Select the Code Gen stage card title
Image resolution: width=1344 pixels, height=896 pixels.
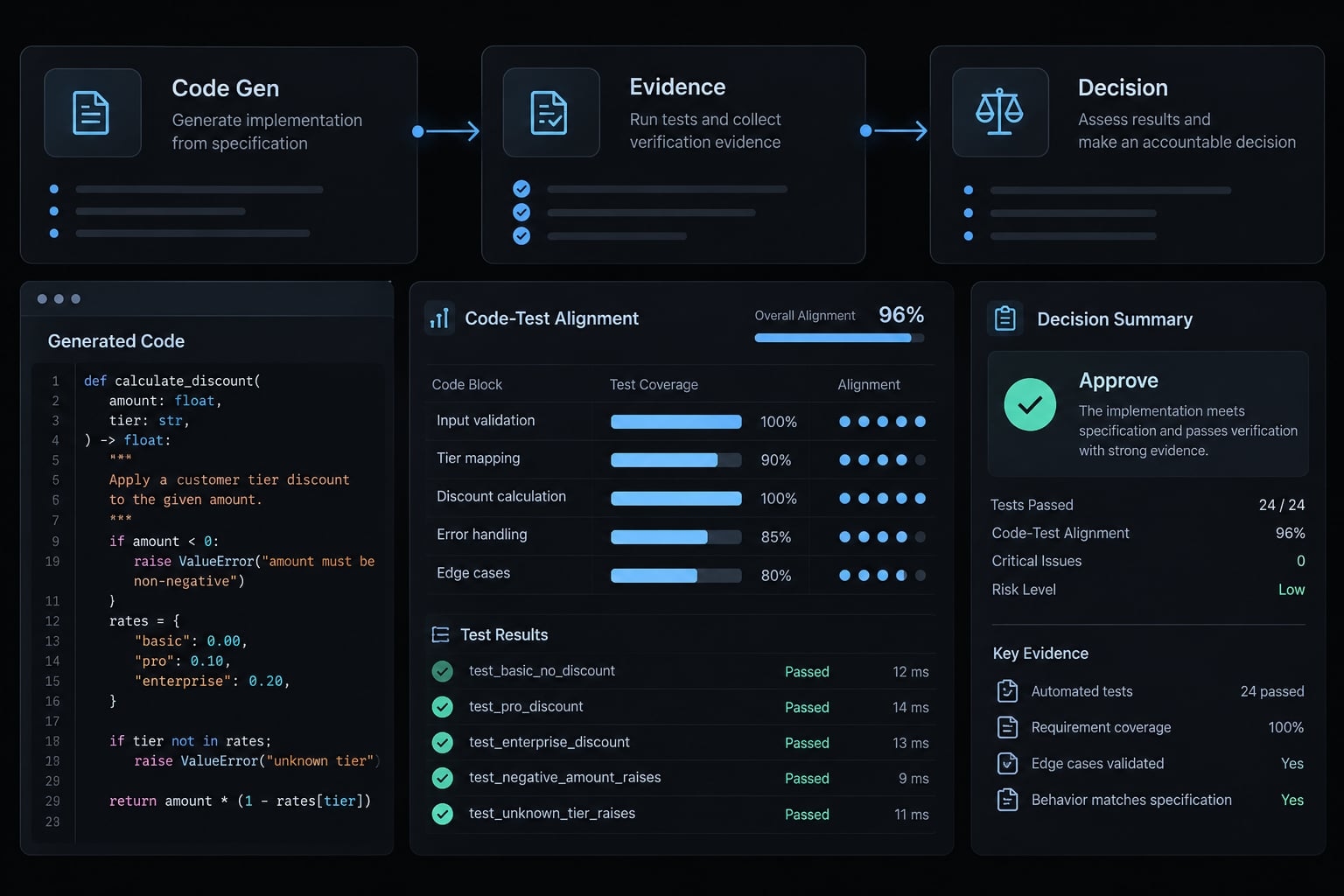tap(226, 88)
